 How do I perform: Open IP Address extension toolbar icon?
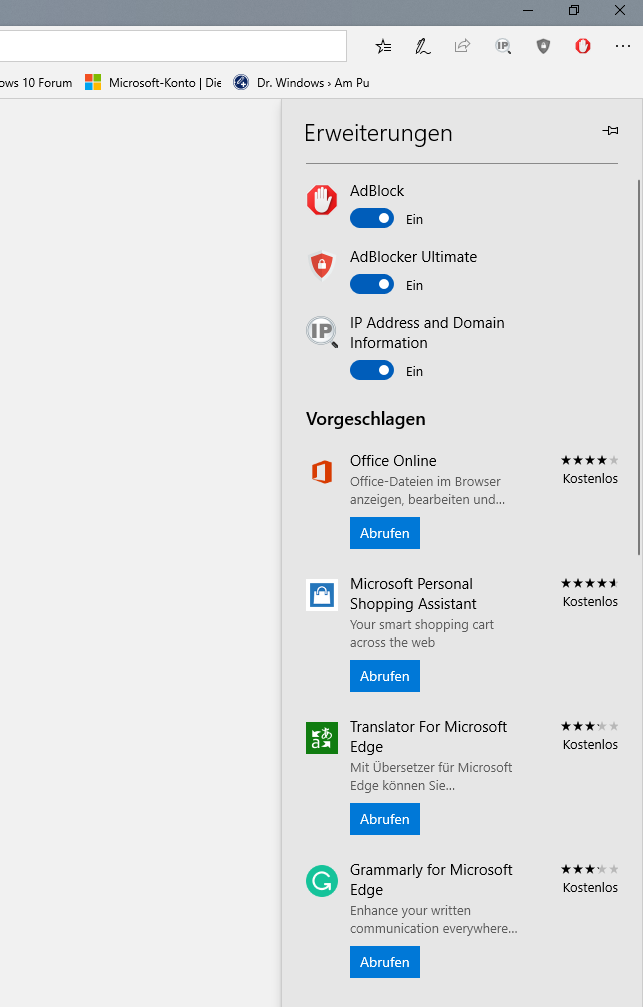click(503, 46)
